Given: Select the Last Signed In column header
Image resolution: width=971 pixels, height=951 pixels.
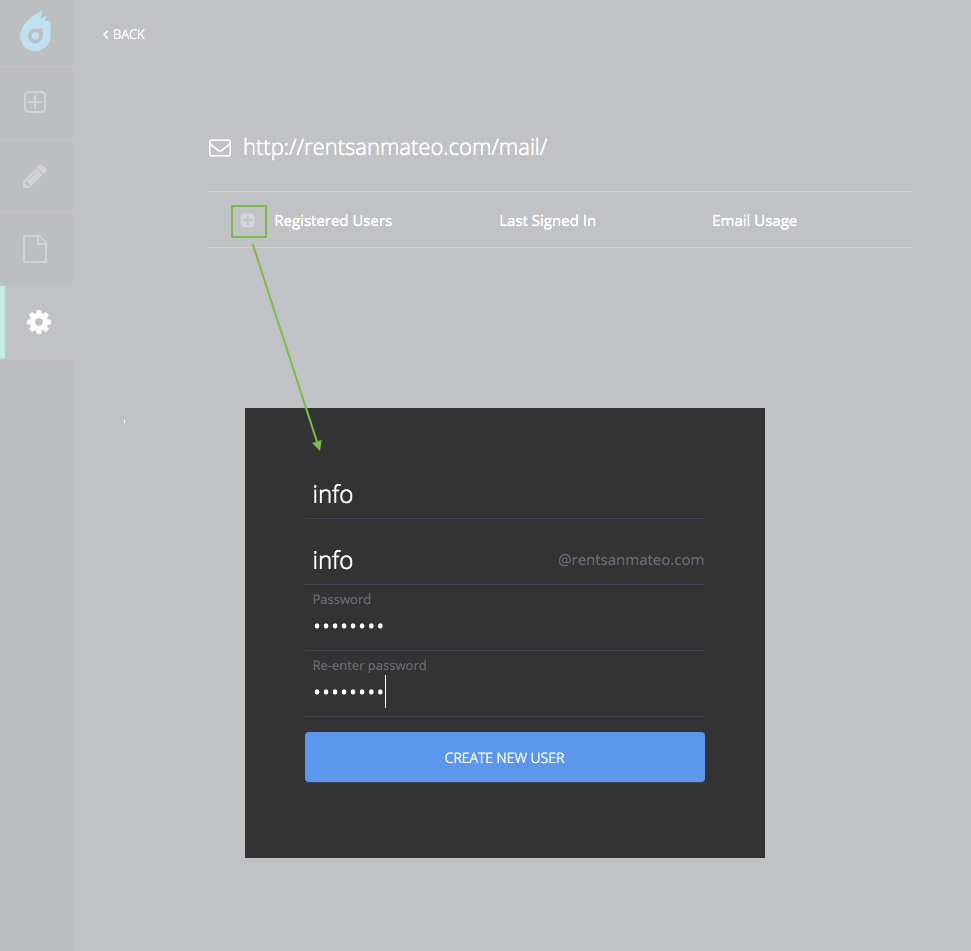Looking at the screenshot, I should [547, 220].
